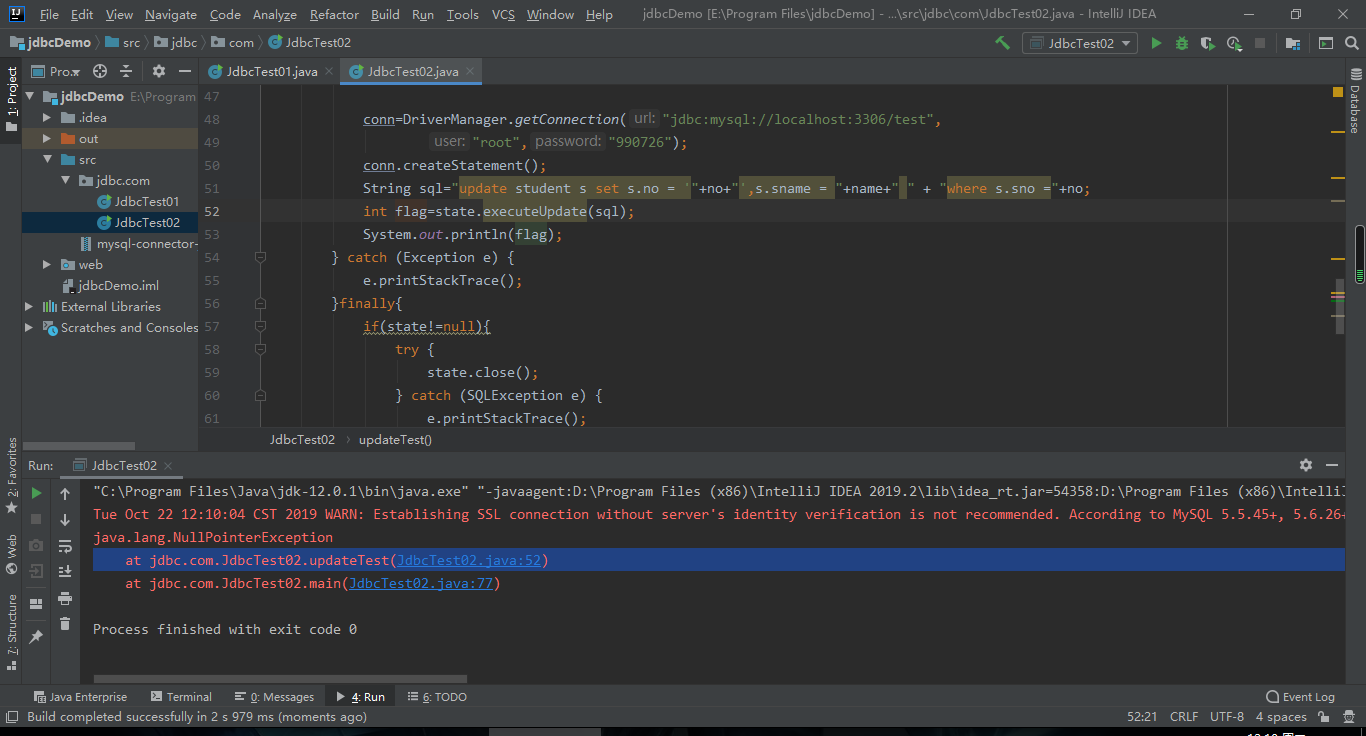1366x736 pixels.
Task: Open the Terminal tool tab
Action: tap(181, 697)
